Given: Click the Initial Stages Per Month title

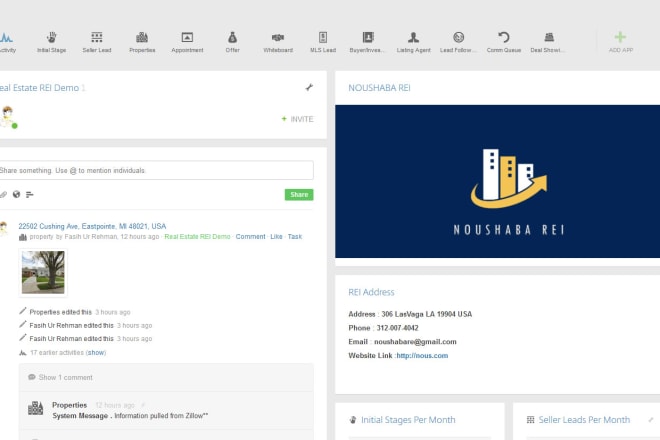Looking at the screenshot, I should click(x=408, y=420).
